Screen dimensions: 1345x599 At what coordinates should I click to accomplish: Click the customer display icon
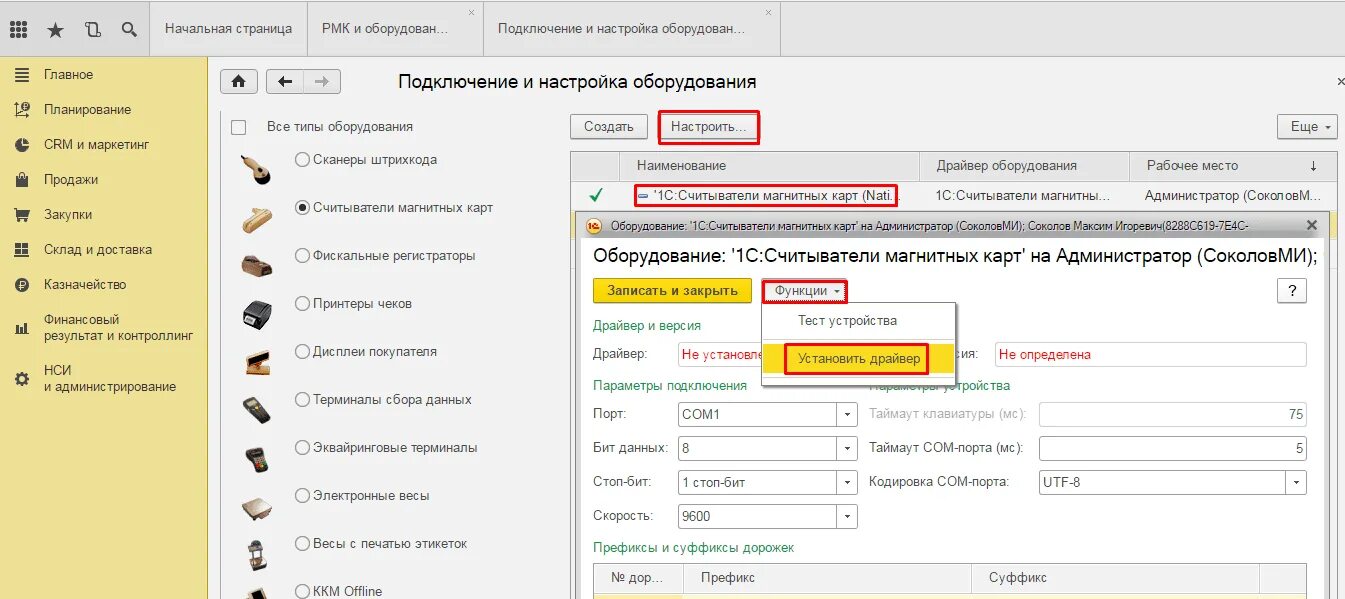258,362
